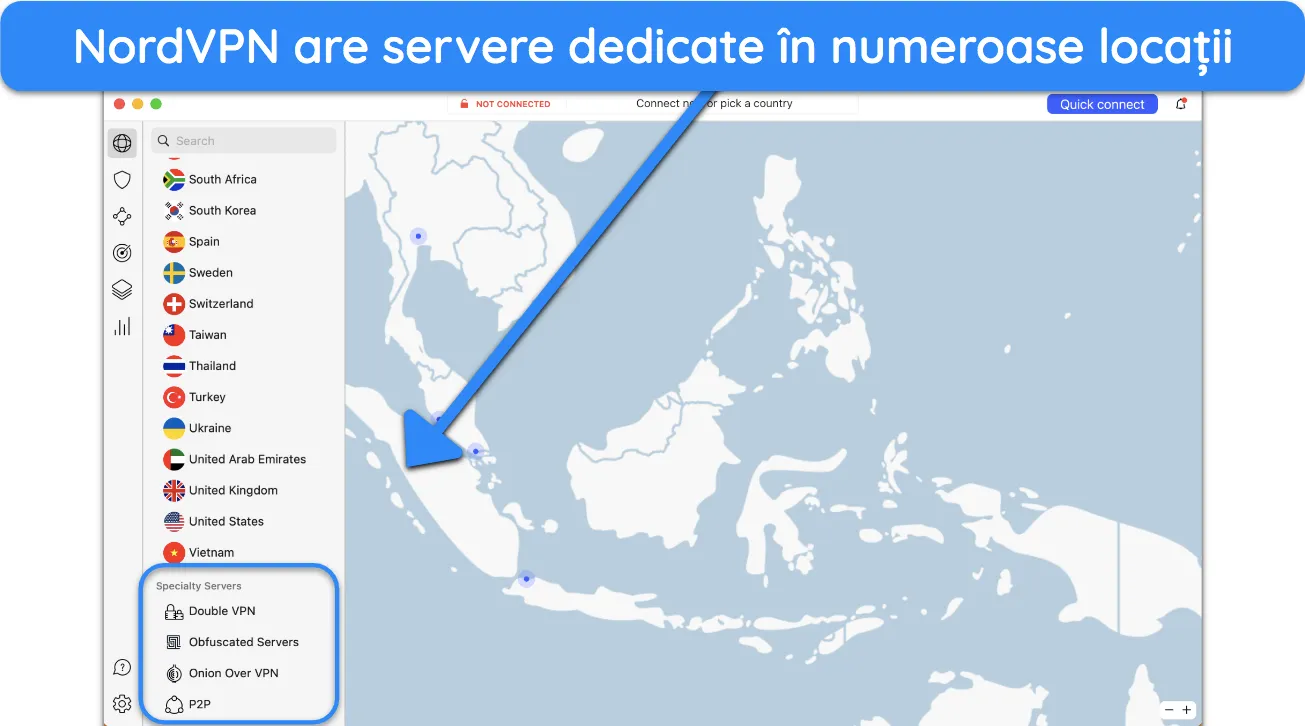Click the Singapore server dot on map
This screenshot has width=1305, height=726.
[475, 452]
